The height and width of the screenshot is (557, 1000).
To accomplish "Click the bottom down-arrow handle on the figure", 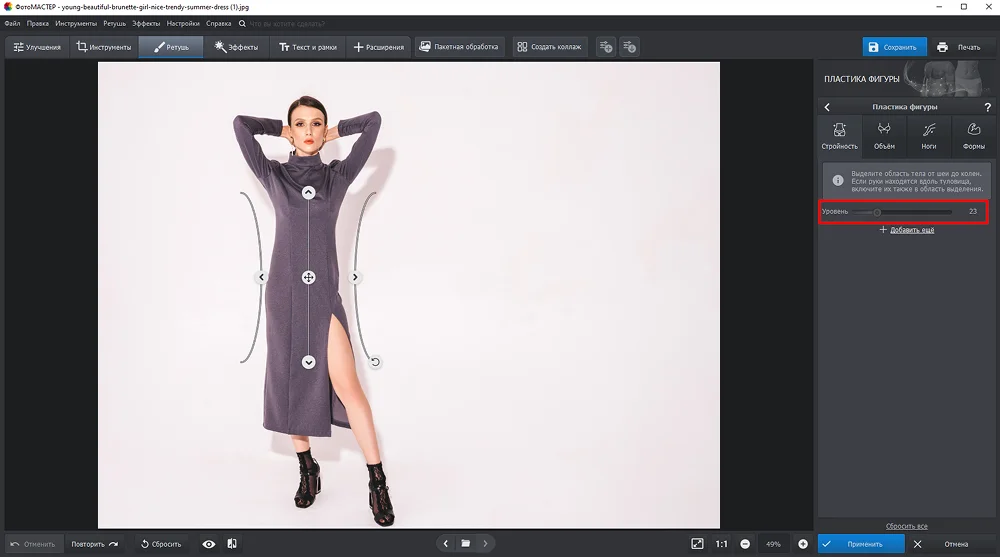I will coord(309,362).
